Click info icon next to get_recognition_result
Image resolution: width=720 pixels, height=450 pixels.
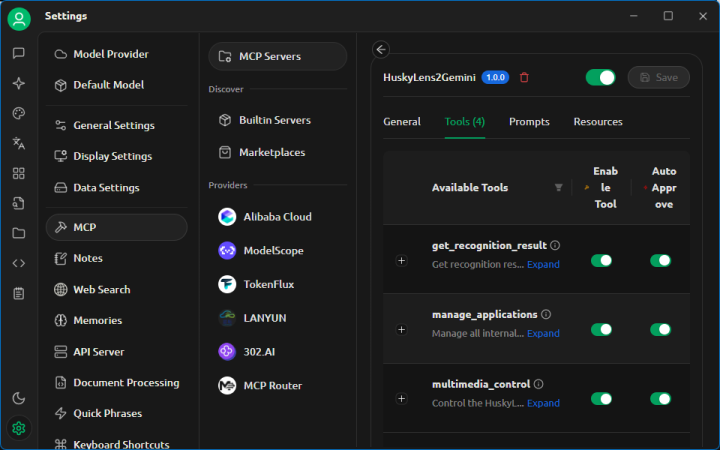point(555,245)
